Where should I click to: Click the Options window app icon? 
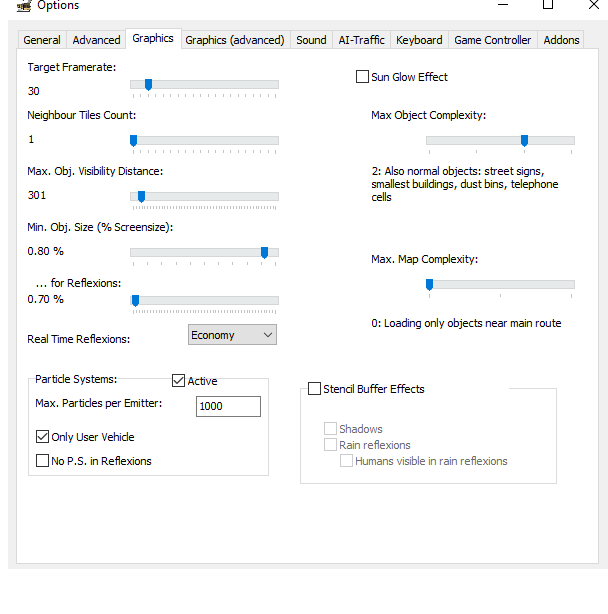[23, 6]
